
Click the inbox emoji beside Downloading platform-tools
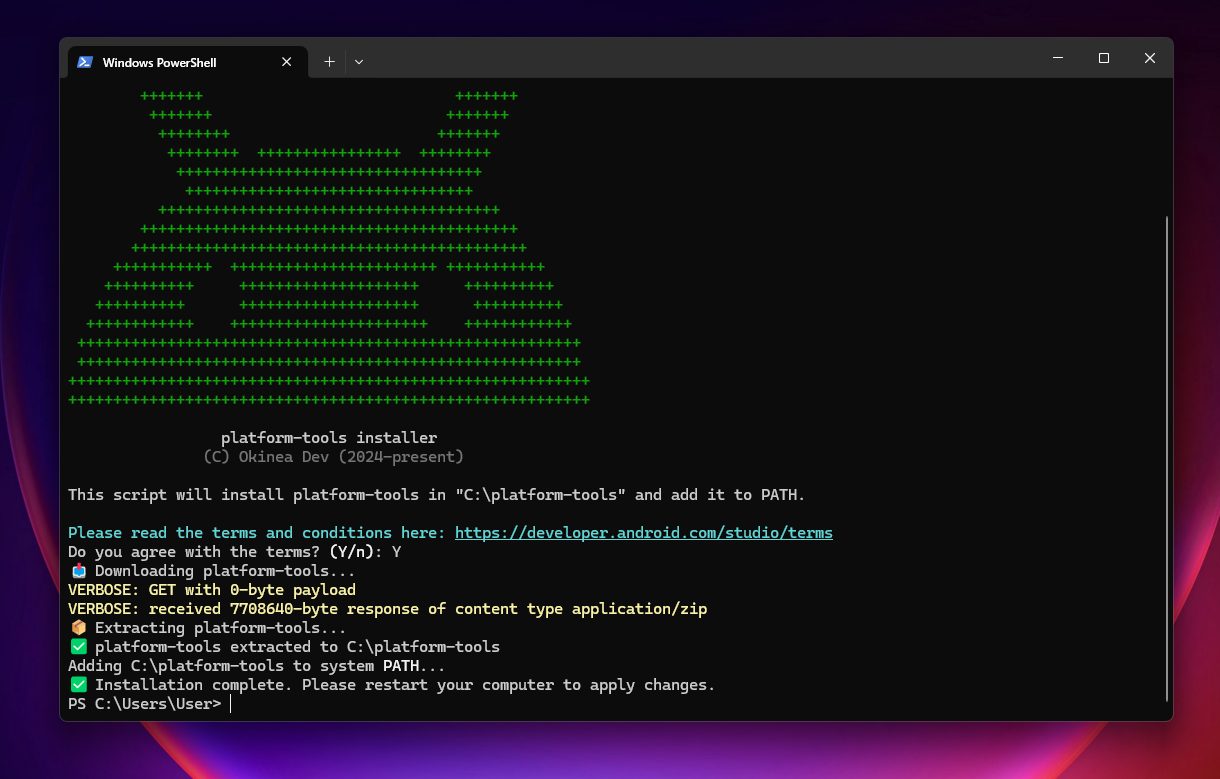tap(79, 571)
